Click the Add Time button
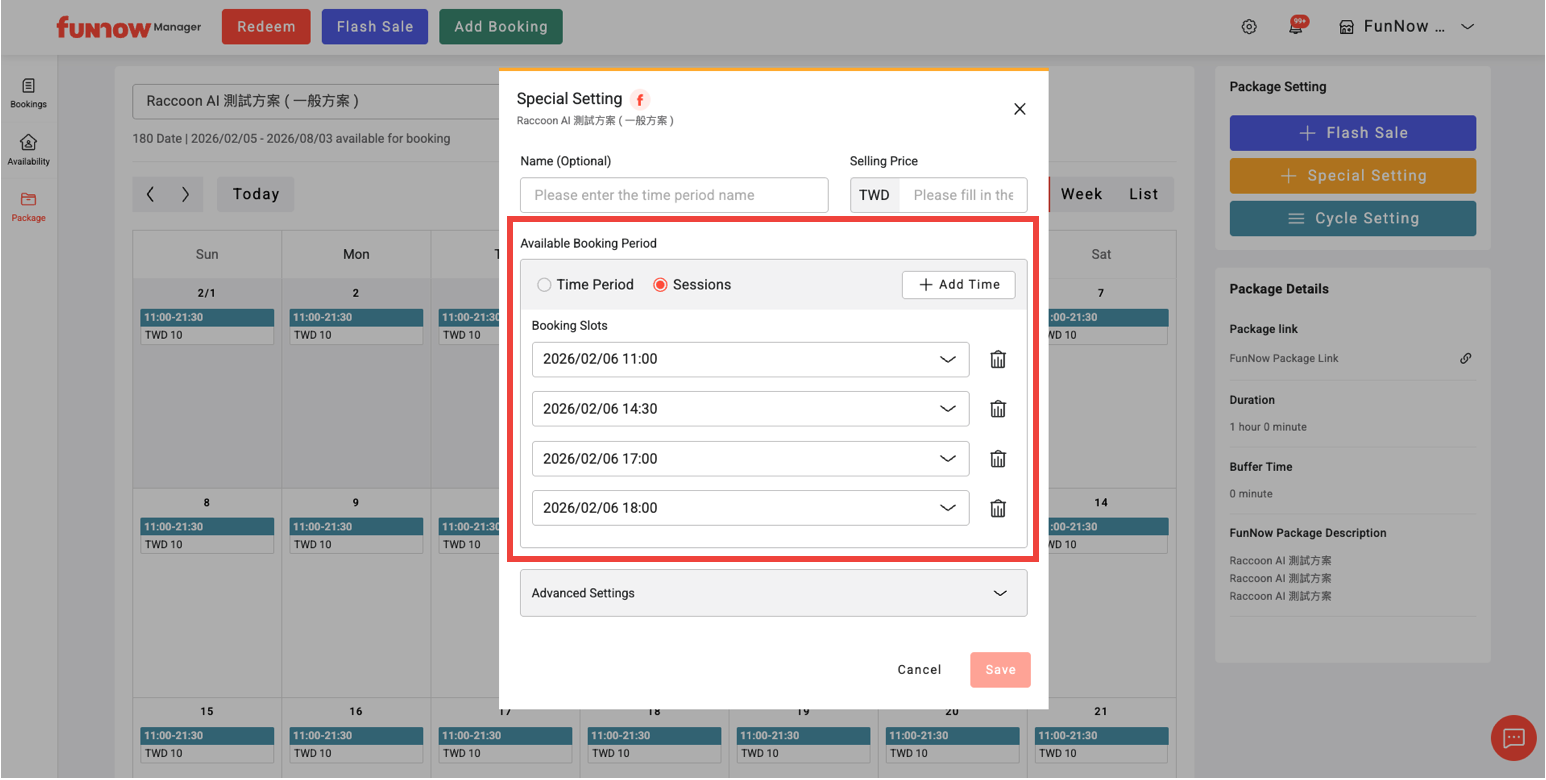1546x780 pixels. pos(958,285)
